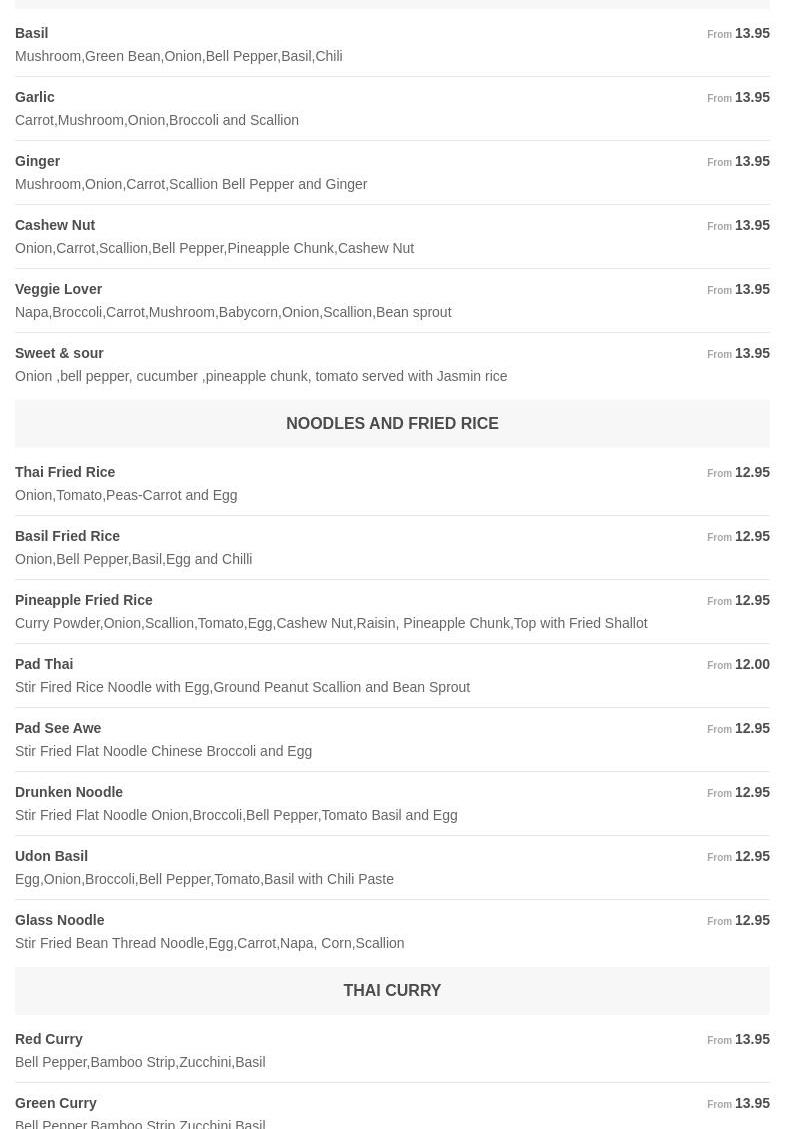The width and height of the screenshot is (785, 1129).
Task: Click the Glass Noodle dish name
Action: 60,920
